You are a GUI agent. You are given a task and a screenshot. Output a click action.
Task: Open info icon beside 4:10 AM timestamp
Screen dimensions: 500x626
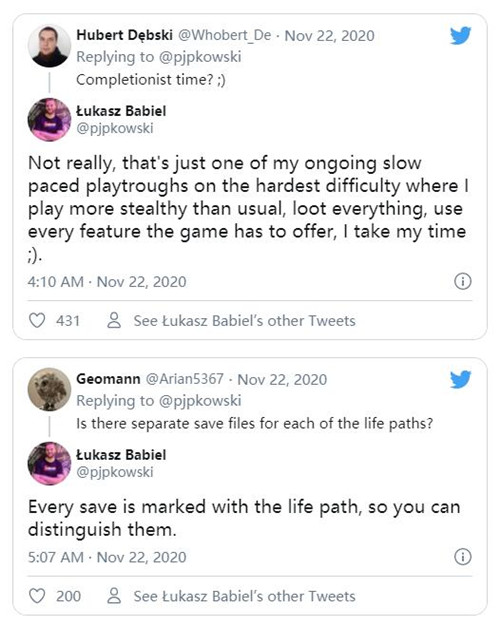[462, 281]
